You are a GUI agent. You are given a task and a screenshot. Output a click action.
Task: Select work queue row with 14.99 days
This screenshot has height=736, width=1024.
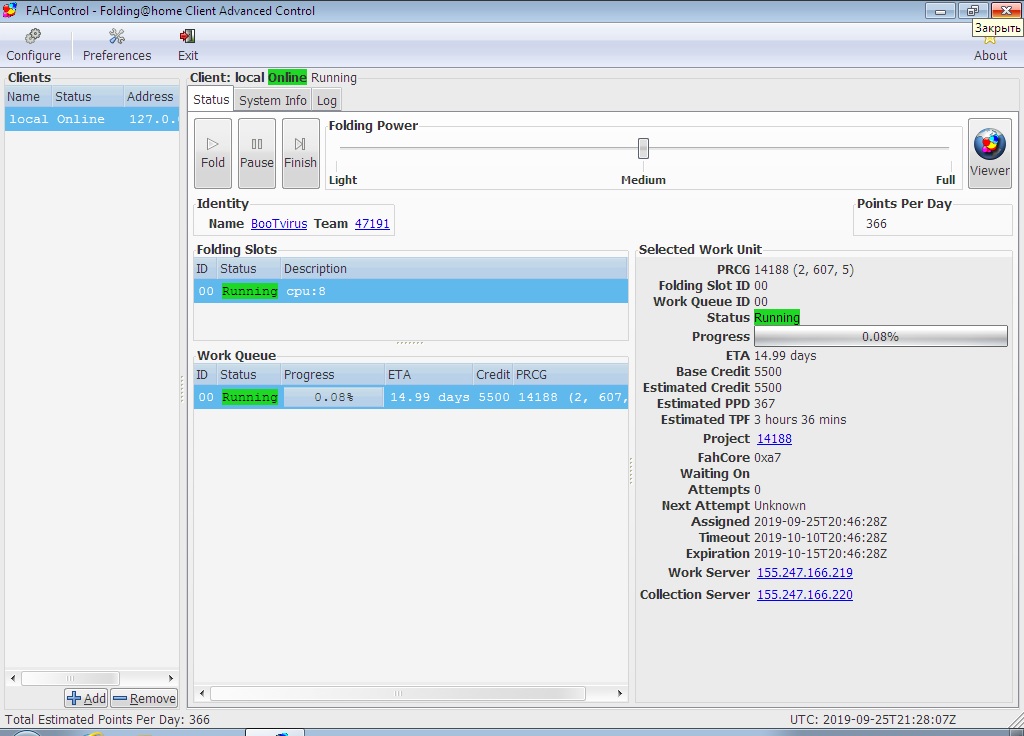point(411,397)
